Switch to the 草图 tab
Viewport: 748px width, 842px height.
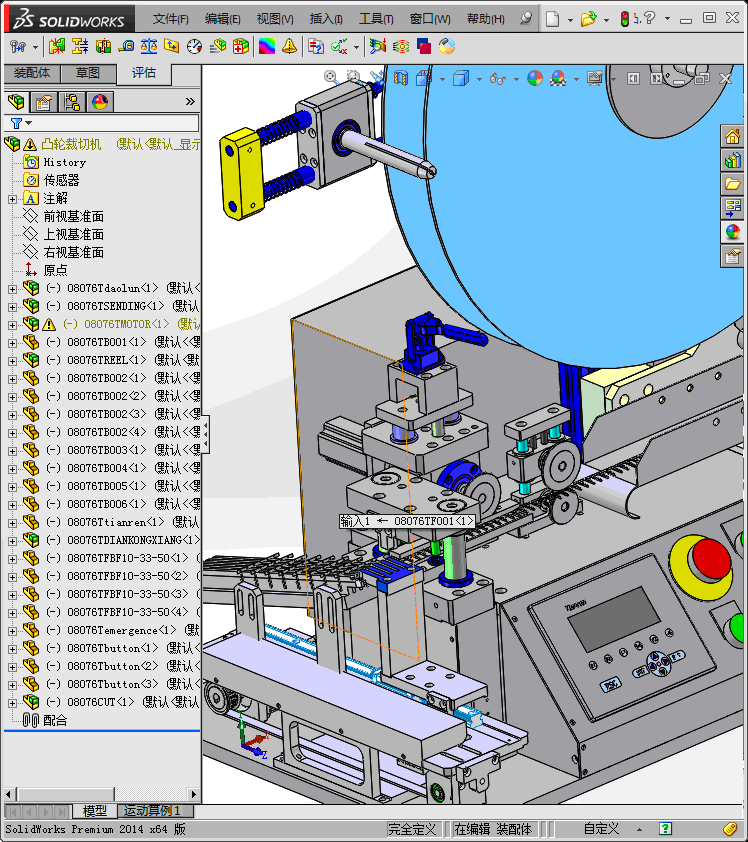point(88,72)
